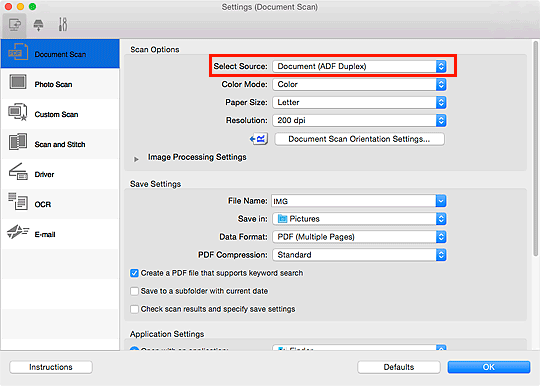Screen dimensions: 540x386
Task: Click the OK button
Action: [x=489, y=367]
